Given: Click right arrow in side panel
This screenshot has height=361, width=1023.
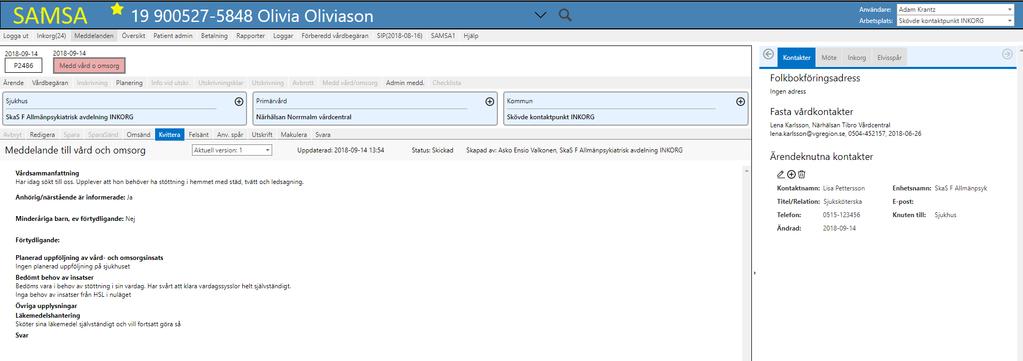Looking at the screenshot, I should click(1007, 55).
